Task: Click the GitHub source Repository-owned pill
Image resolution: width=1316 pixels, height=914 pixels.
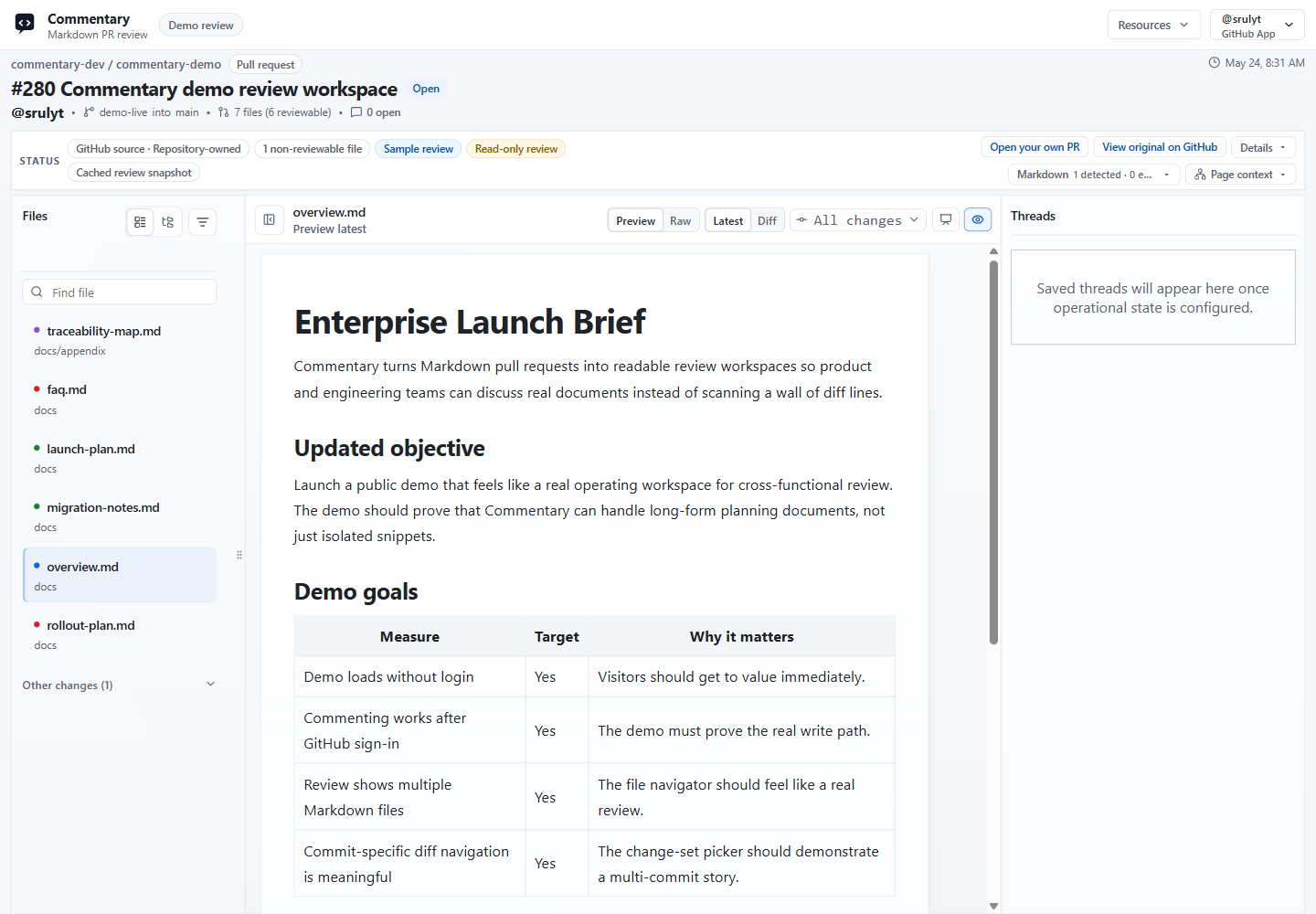Action: pyautogui.click(x=158, y=149)
